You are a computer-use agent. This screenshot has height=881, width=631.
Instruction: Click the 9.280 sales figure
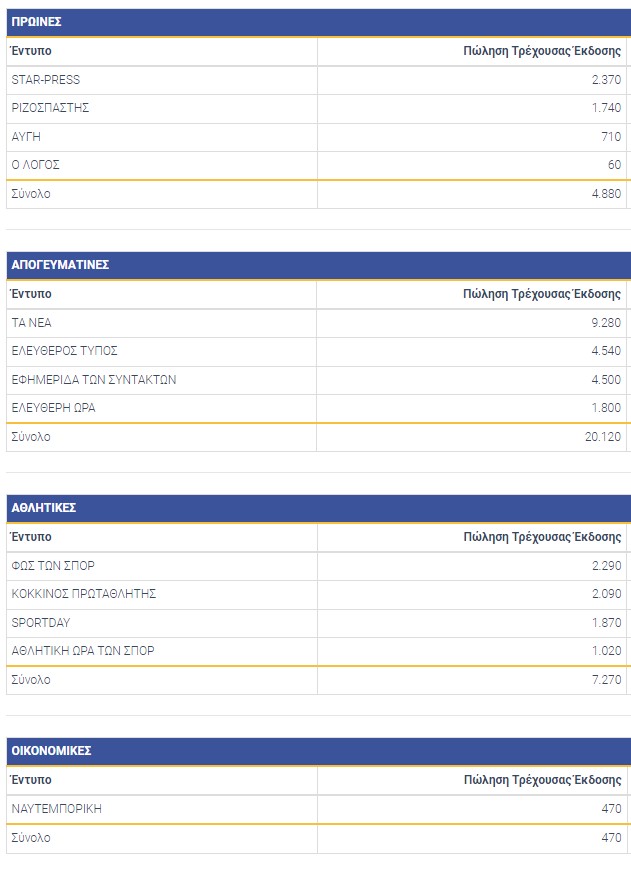(606, 323)
